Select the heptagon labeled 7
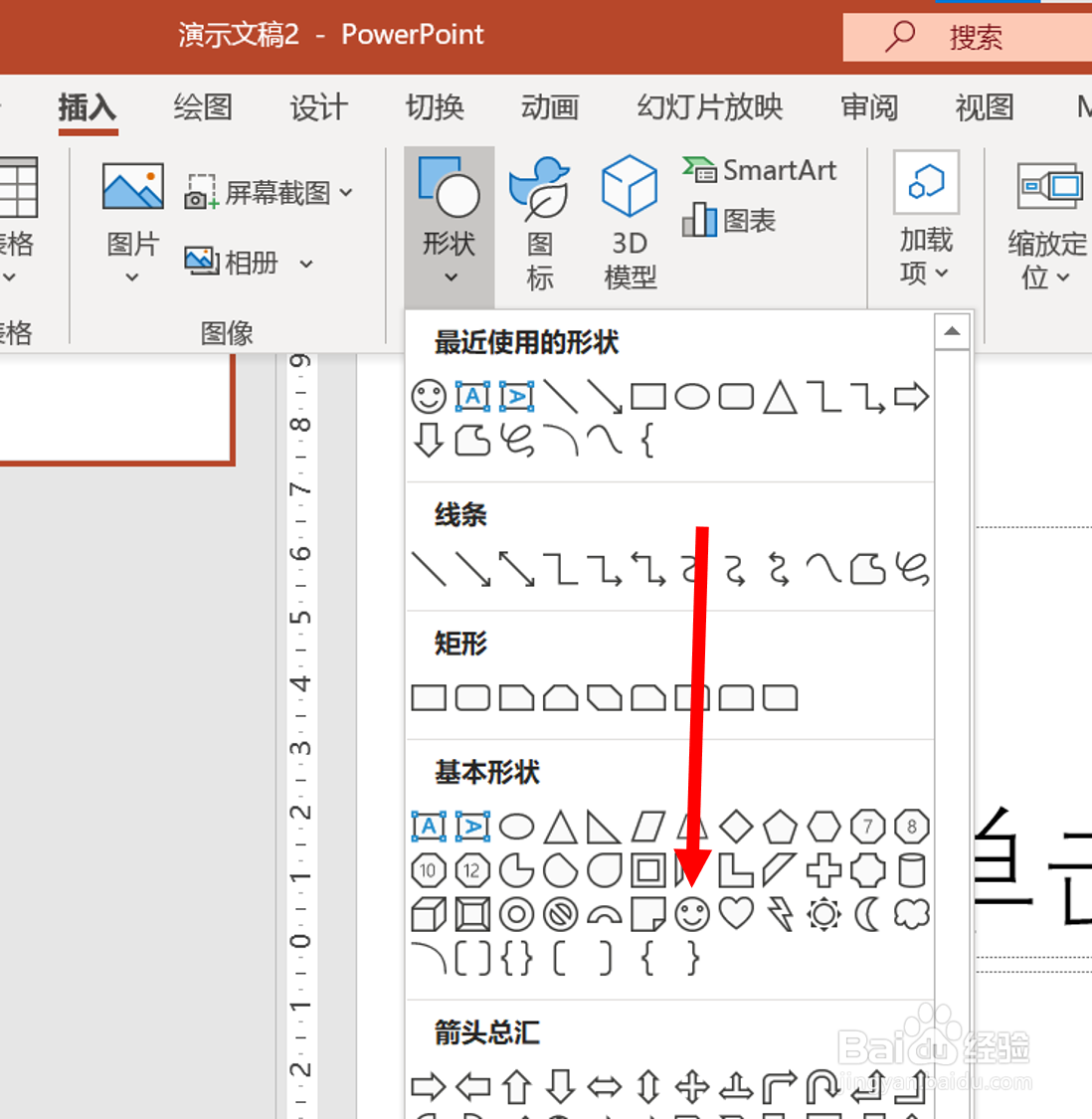The width and height of the screenshot is (1092, 1119). pyautogui.click(x=868, y=827)
